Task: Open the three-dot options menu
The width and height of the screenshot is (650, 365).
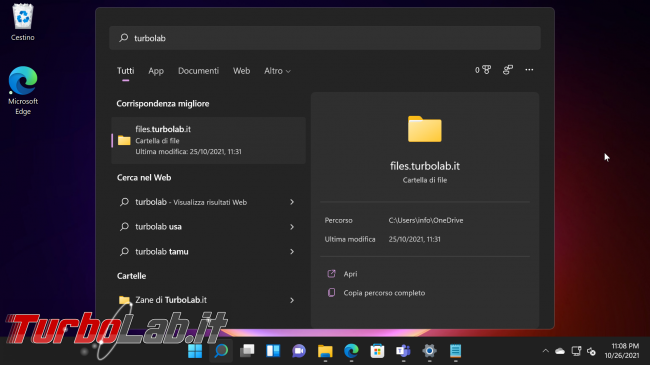Action: pos(529,70)
